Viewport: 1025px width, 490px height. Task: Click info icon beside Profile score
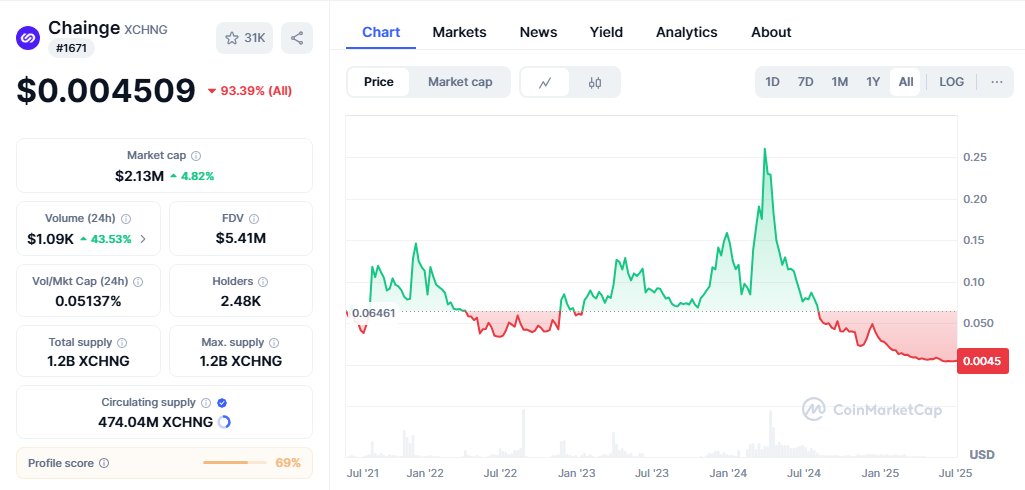(x=104, y=463)
